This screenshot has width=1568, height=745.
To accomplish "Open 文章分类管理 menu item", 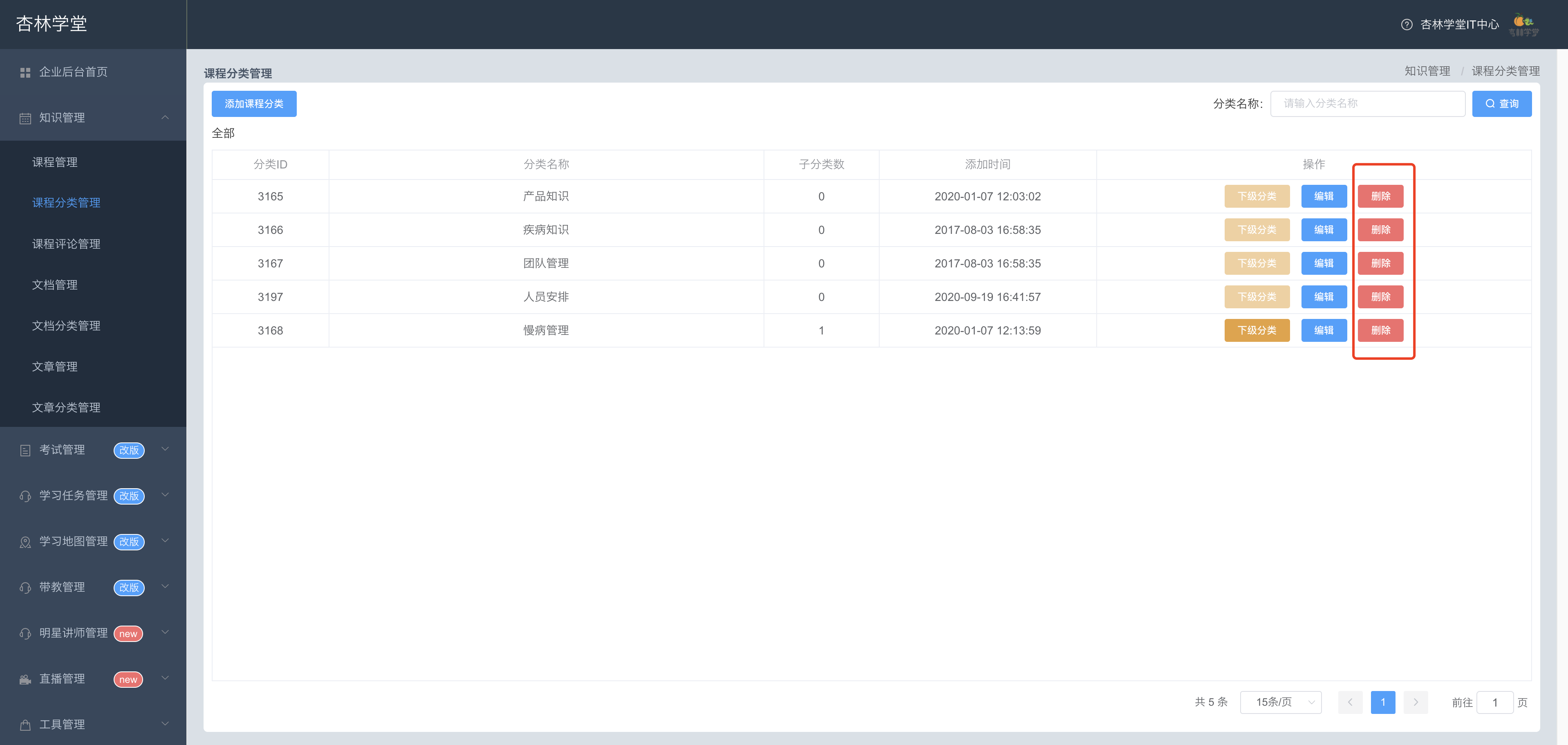I will coord(66,407).
